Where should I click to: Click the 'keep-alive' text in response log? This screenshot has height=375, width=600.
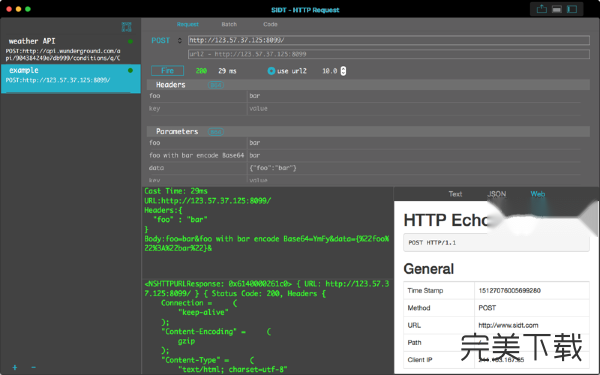click(203, 312)
